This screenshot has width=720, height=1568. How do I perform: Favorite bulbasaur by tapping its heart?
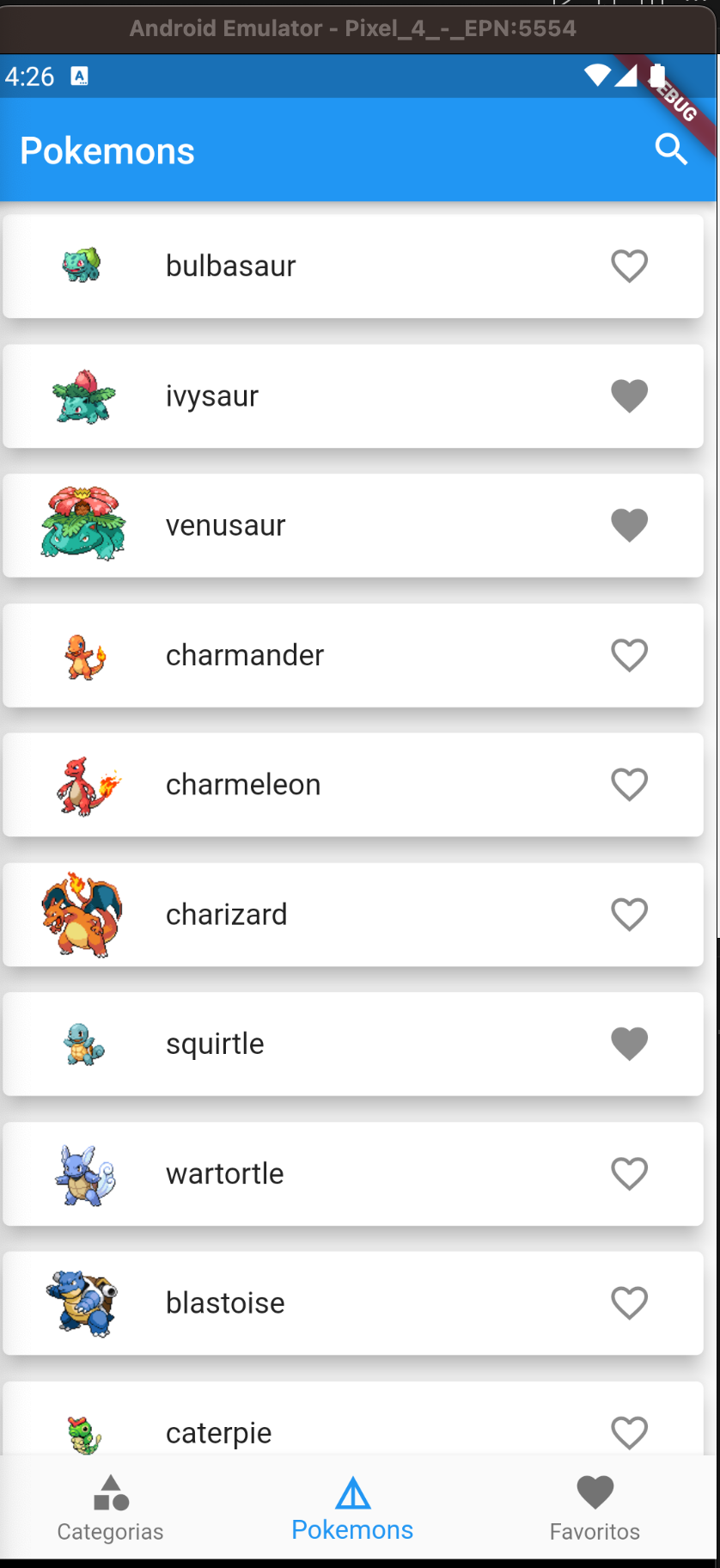(629, 266)
